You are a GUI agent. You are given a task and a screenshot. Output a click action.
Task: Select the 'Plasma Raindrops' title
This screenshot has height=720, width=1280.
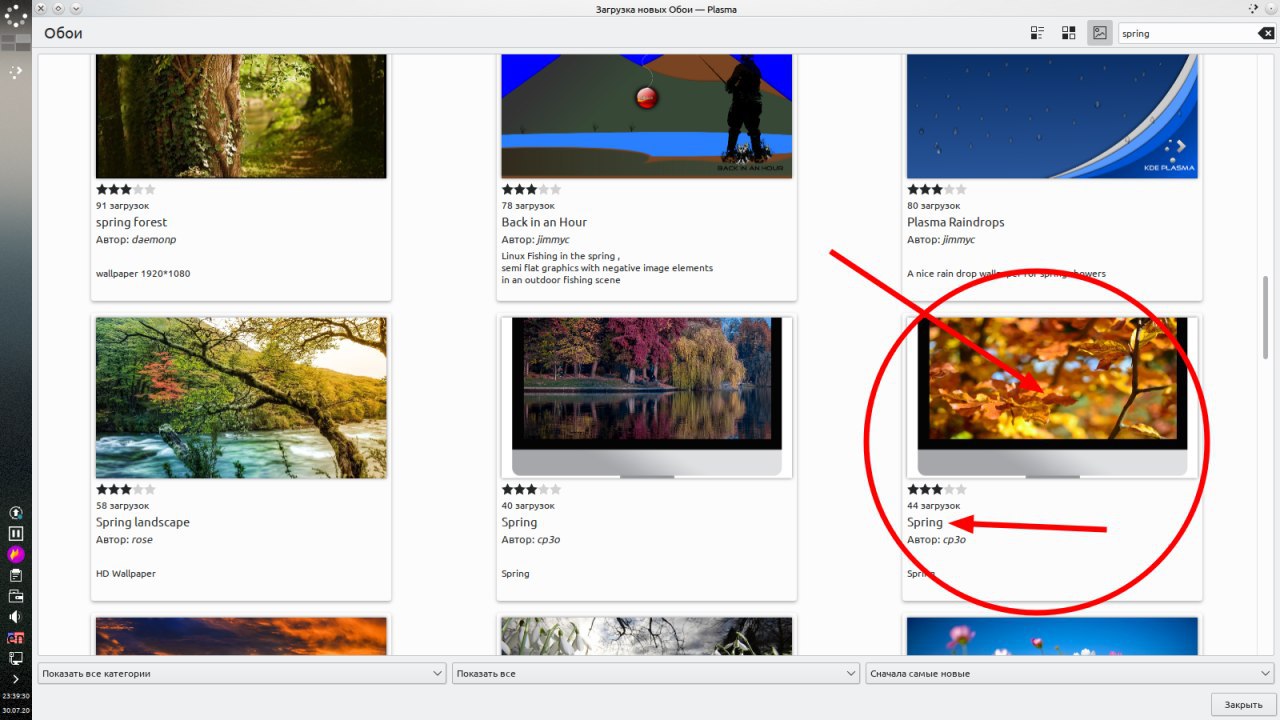tap(955, 222)
